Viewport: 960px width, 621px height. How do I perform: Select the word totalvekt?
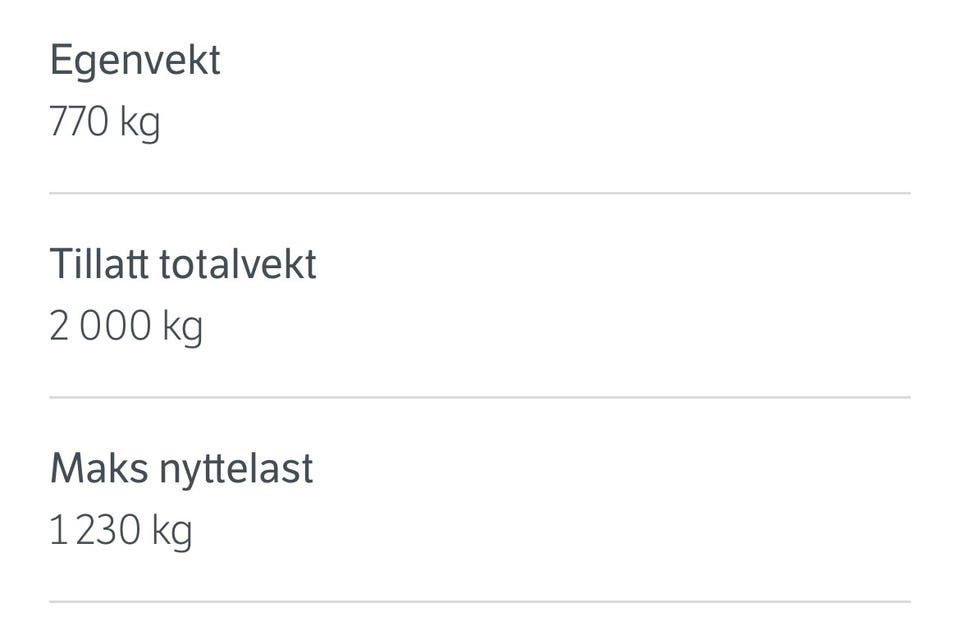tap(238, 265)
